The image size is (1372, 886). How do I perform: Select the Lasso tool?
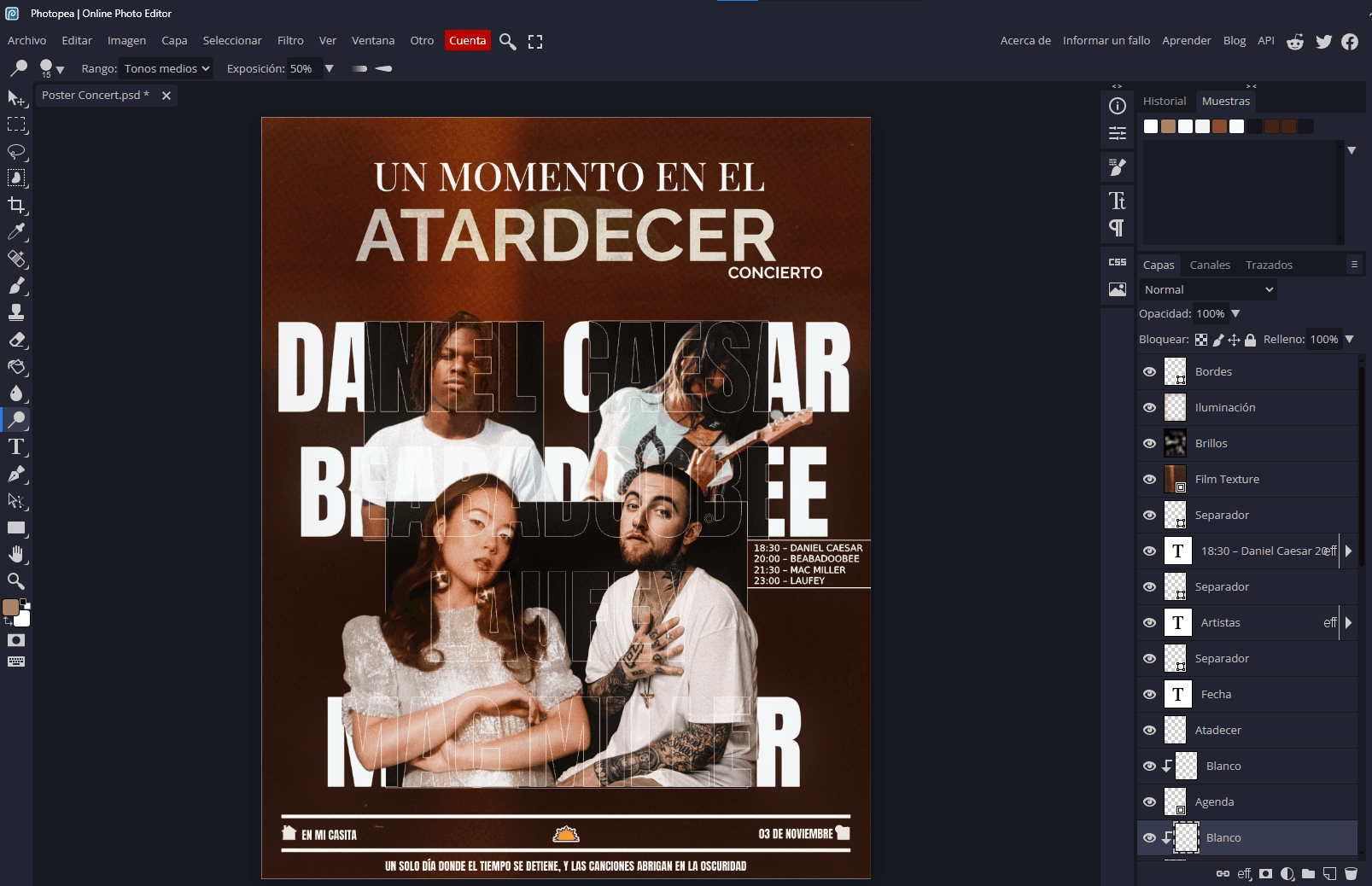(16, 151)
